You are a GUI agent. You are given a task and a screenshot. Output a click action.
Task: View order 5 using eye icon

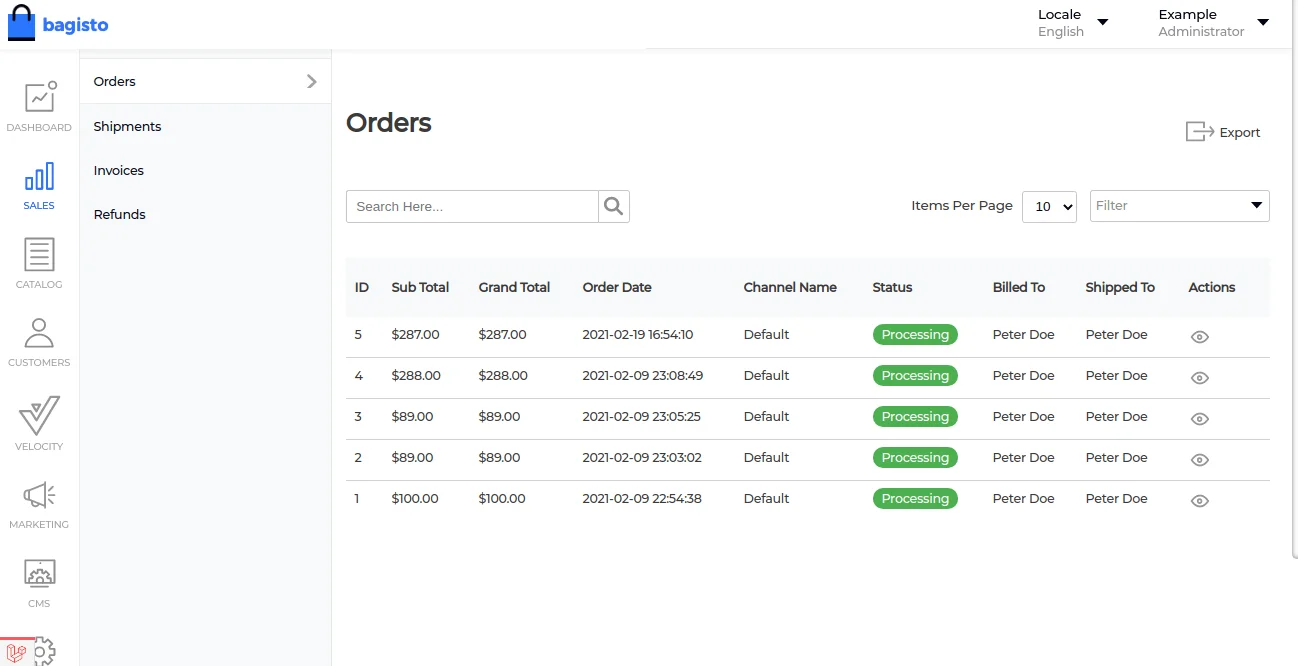coord(1200,337)
